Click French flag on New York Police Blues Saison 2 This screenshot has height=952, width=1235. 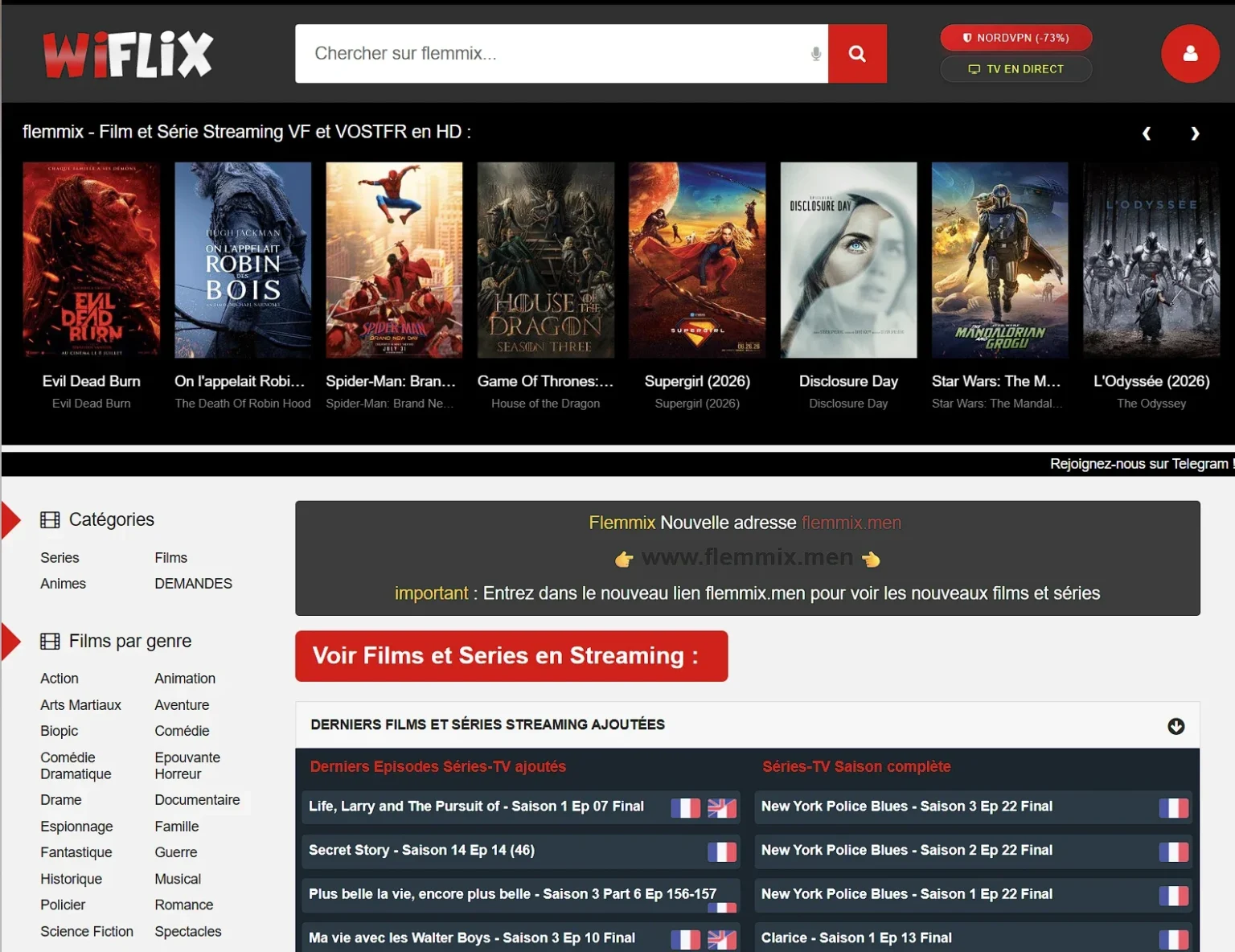[x=1174, y=851]
